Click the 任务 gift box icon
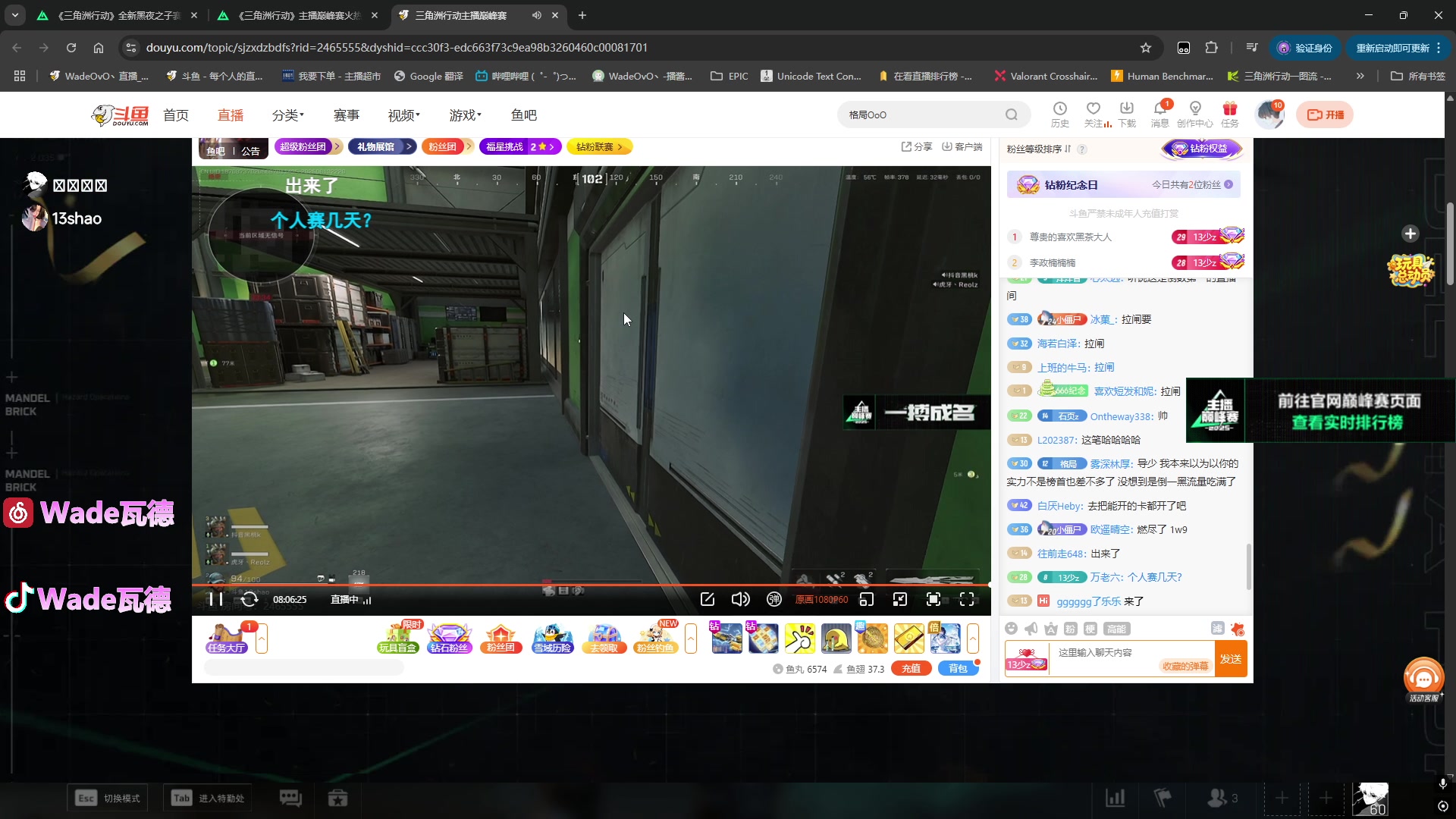 1229,109
